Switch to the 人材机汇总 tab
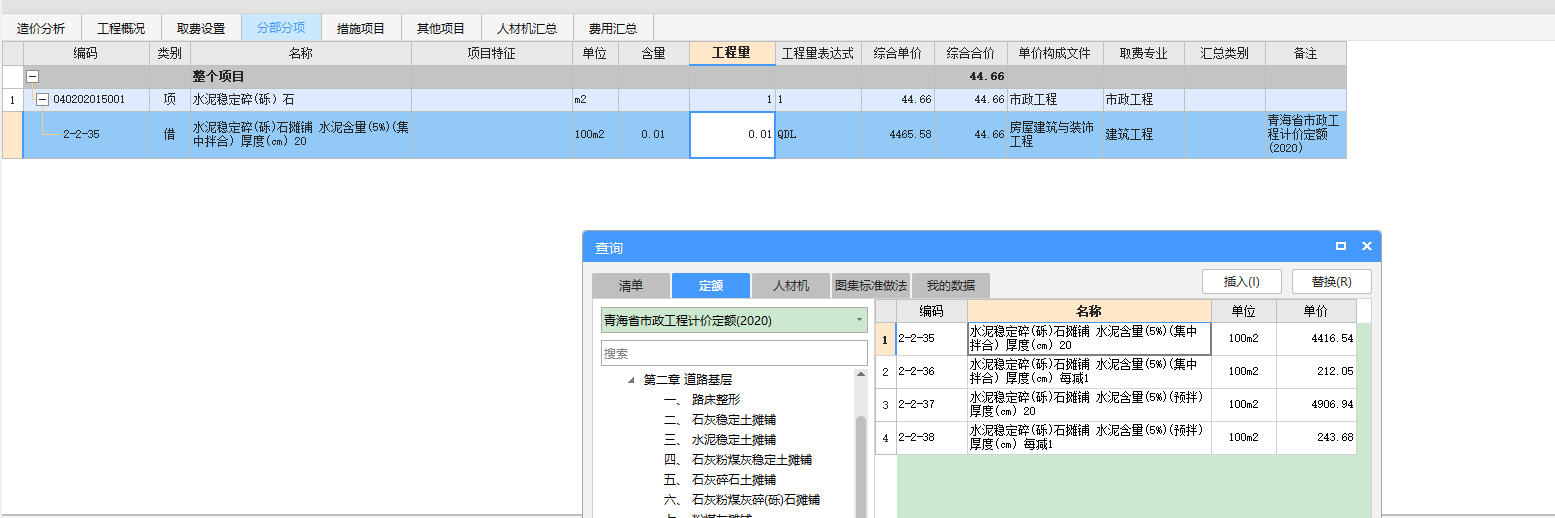Image resolution: width=1555 pixels, height=518 pixels. (527, 28)
